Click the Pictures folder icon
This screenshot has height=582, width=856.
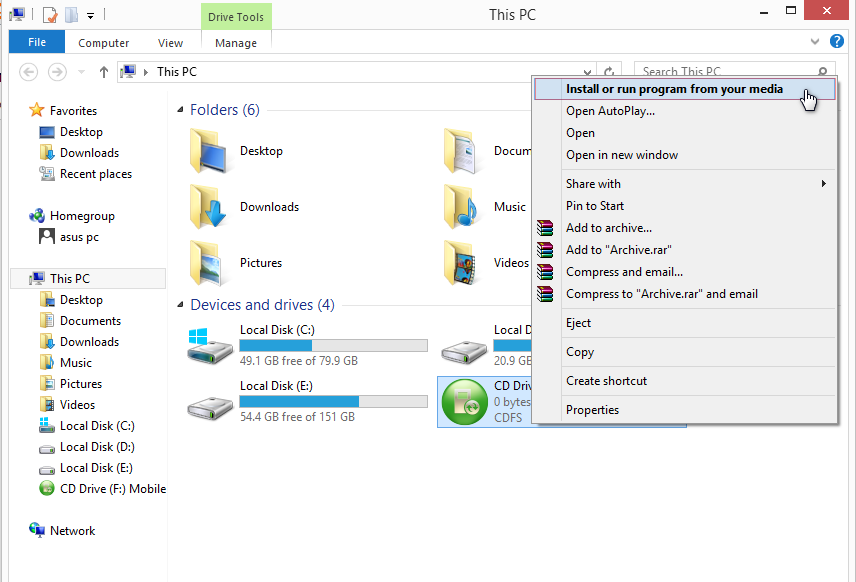(207, 263)
